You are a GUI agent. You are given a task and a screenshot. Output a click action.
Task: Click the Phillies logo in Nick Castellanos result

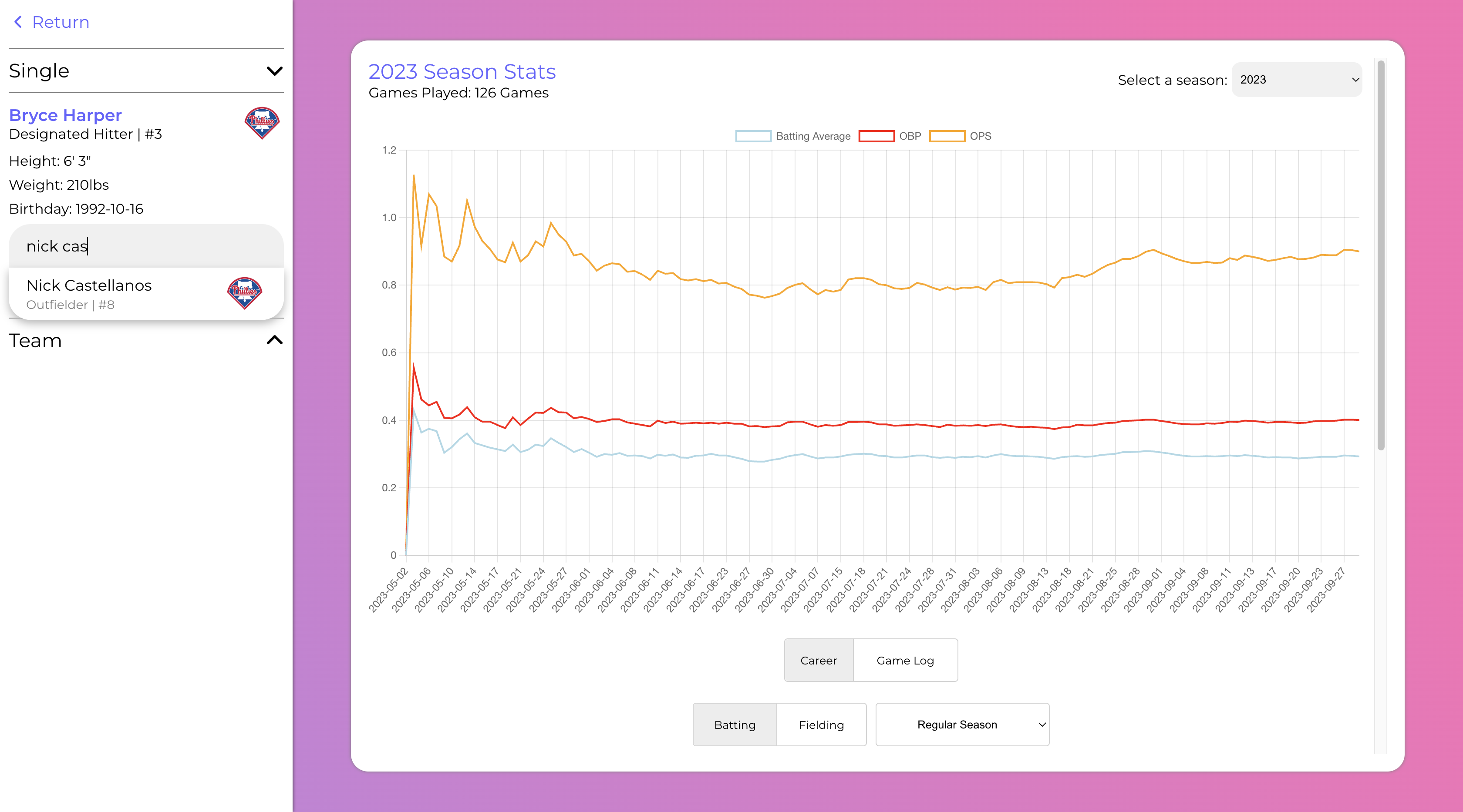tap(244, 293)
